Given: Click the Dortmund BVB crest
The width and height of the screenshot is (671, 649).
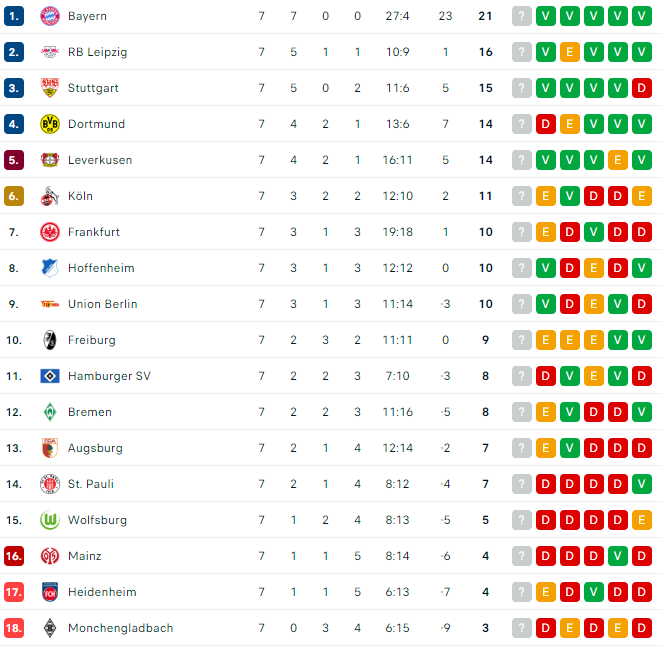Looking at the screenshot, I should point(50,124).
